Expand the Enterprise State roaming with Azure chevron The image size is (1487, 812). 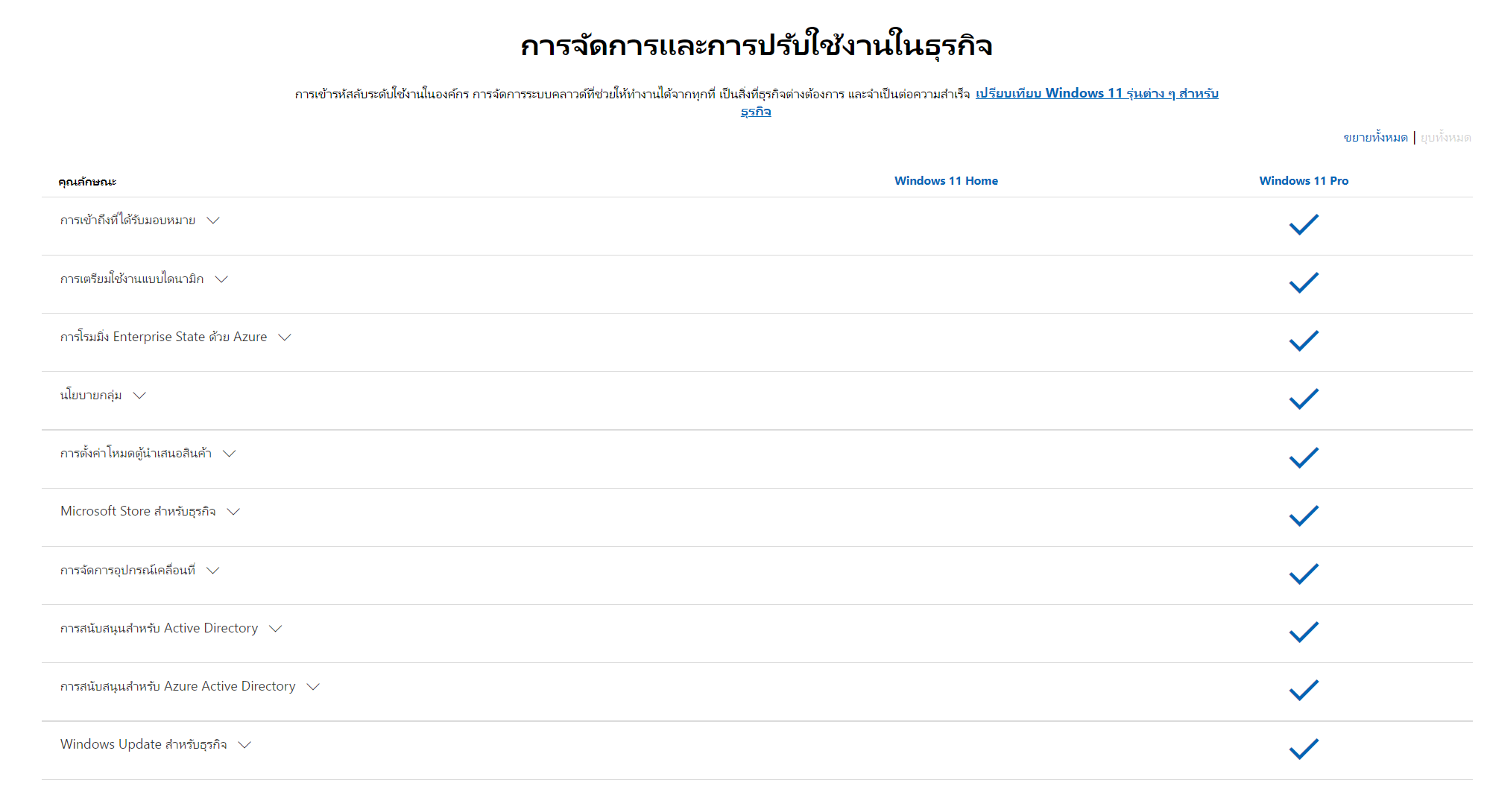point(285,337)
